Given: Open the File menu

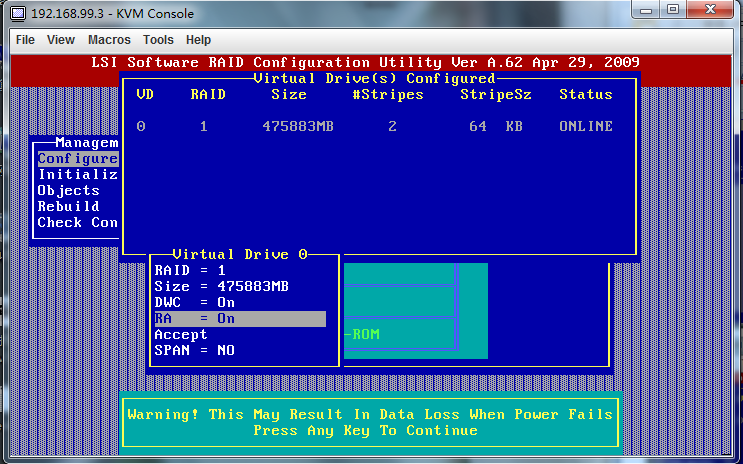Looking at the screenshot, I should (x=25, y=40).
